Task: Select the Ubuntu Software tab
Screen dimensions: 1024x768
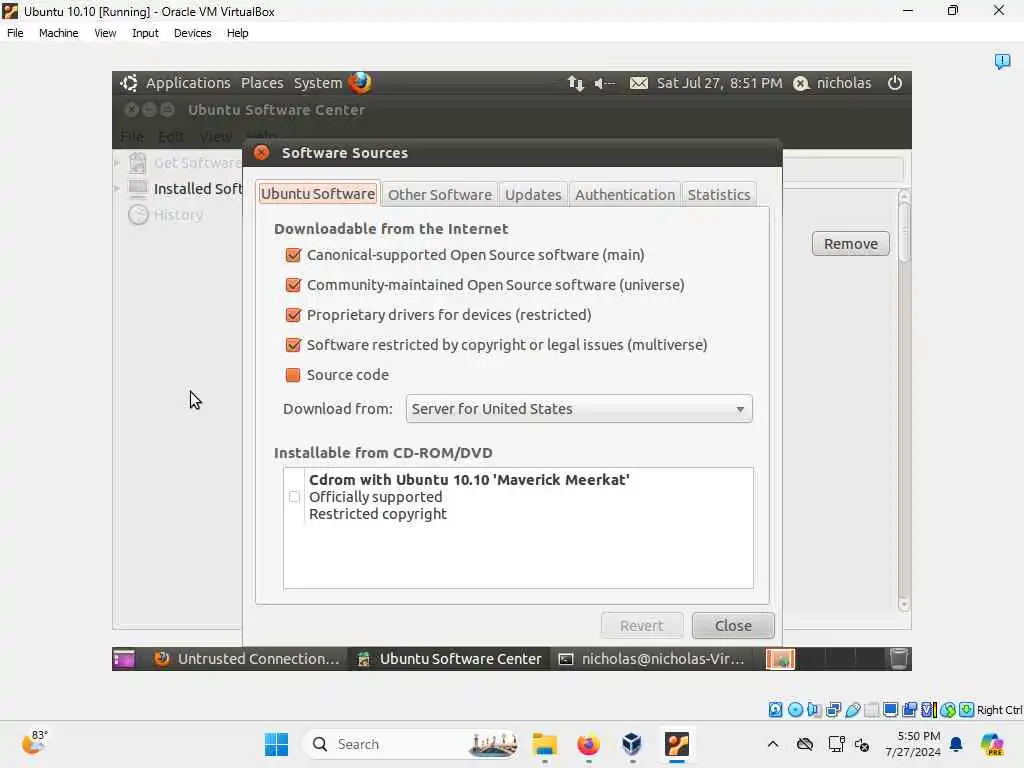Action: pyautogui.click(x=318, y=194)
